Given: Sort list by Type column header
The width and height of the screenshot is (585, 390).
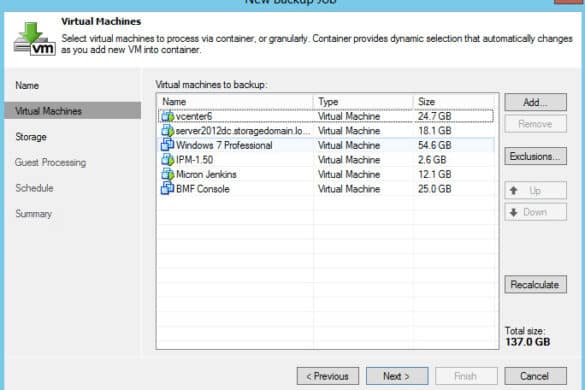Looking at the screenshot, I should coord(363,102).
